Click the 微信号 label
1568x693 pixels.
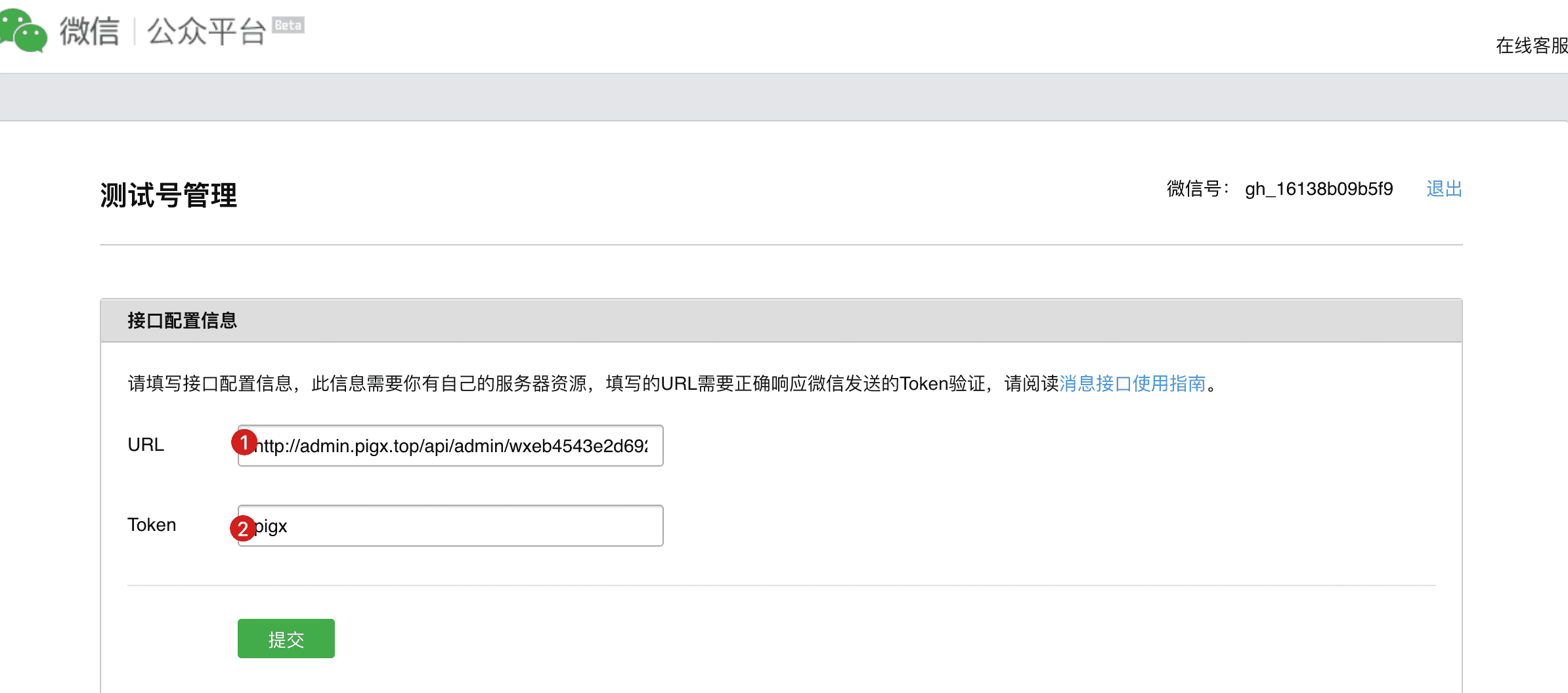tap(1196, 189)
